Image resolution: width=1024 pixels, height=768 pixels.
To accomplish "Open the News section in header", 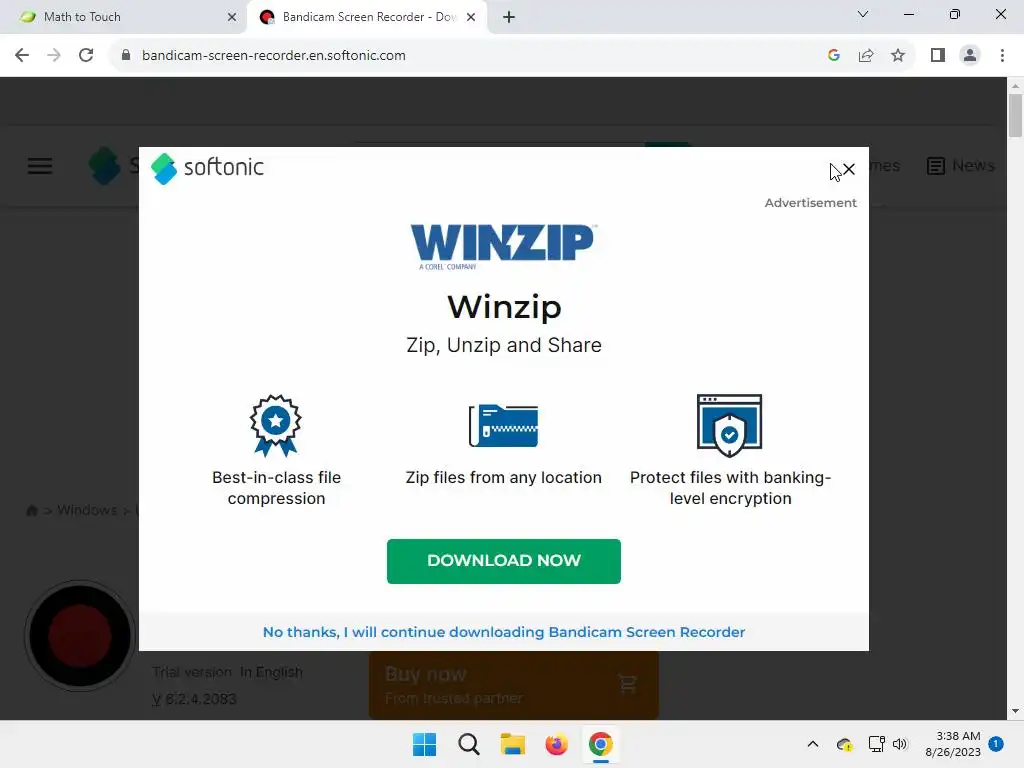I will click(961, 166).
